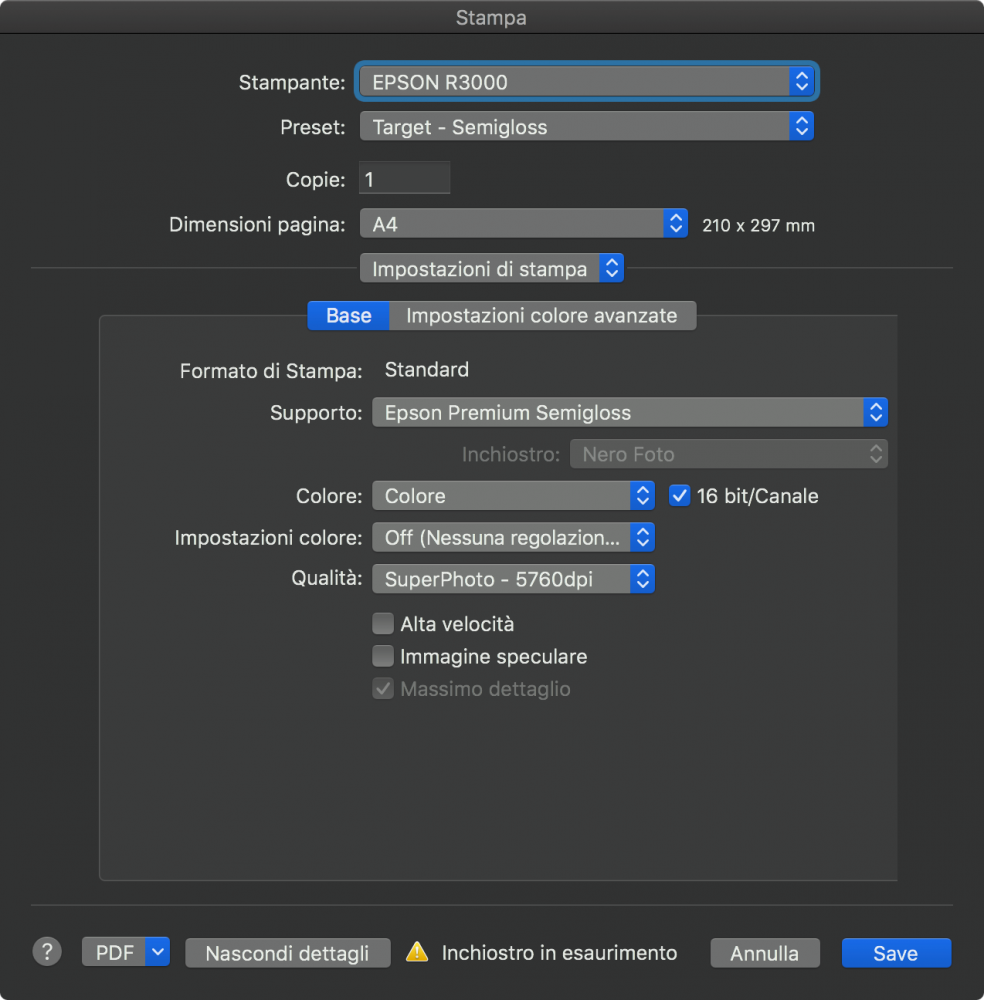Click the Annulla button
This screenshot has width=984, height=1000.
click(x=764, y=953)
